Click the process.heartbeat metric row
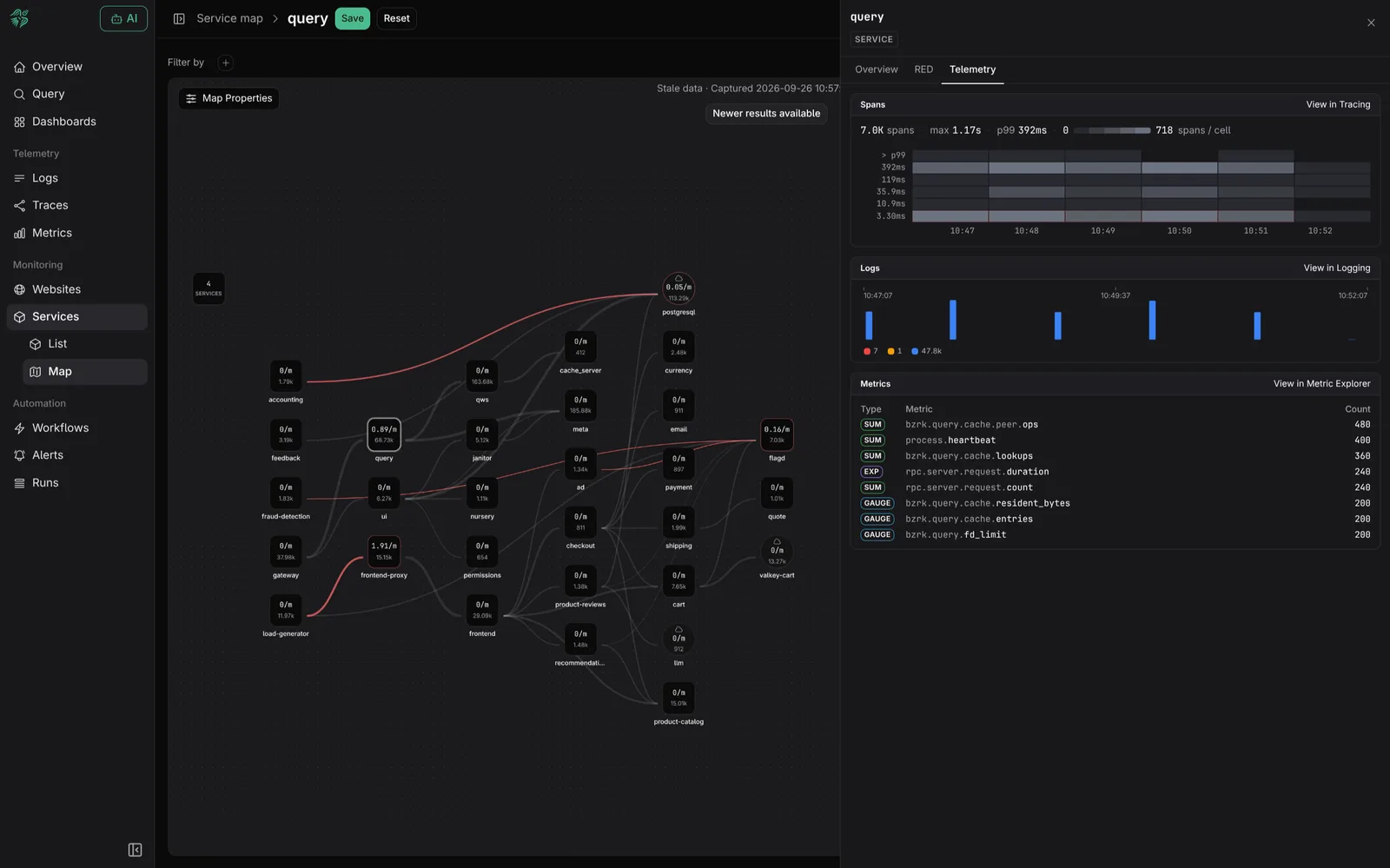Screen dimensions: 1390x868 click(x=1115, y=441)
